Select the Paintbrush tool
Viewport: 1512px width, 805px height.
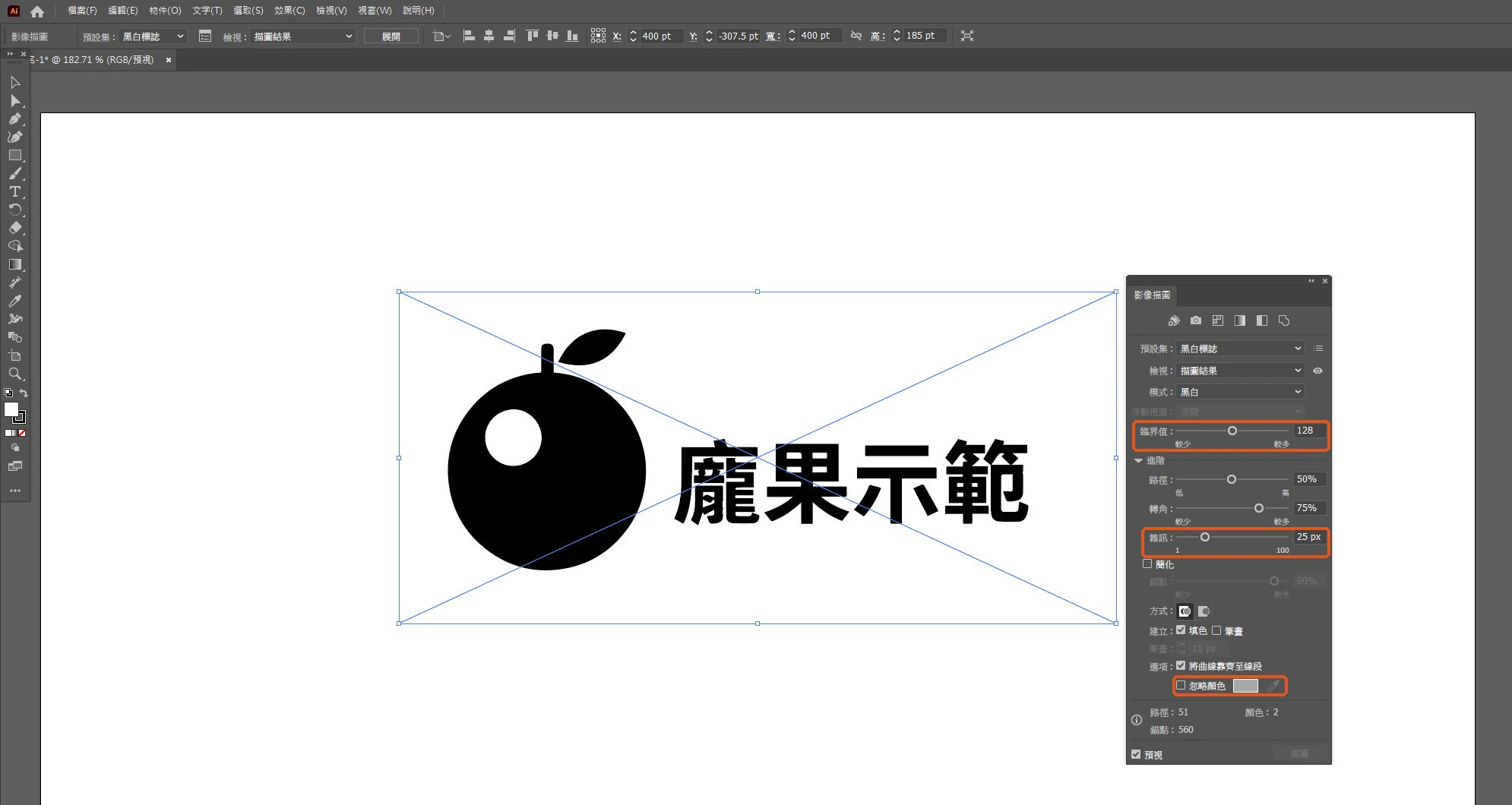click(15, 173)
